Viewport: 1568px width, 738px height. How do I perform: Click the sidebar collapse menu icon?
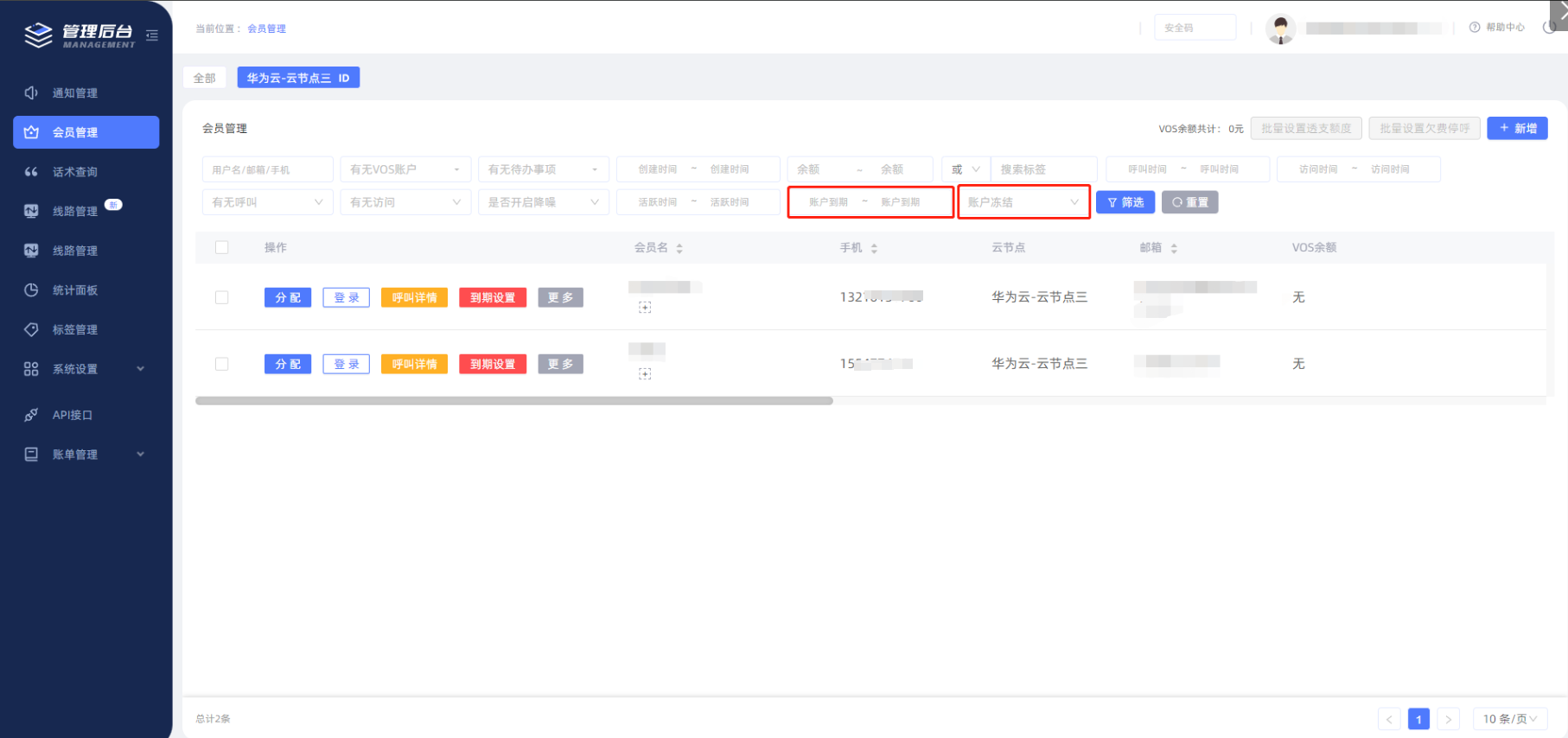[x=152, y=35]
